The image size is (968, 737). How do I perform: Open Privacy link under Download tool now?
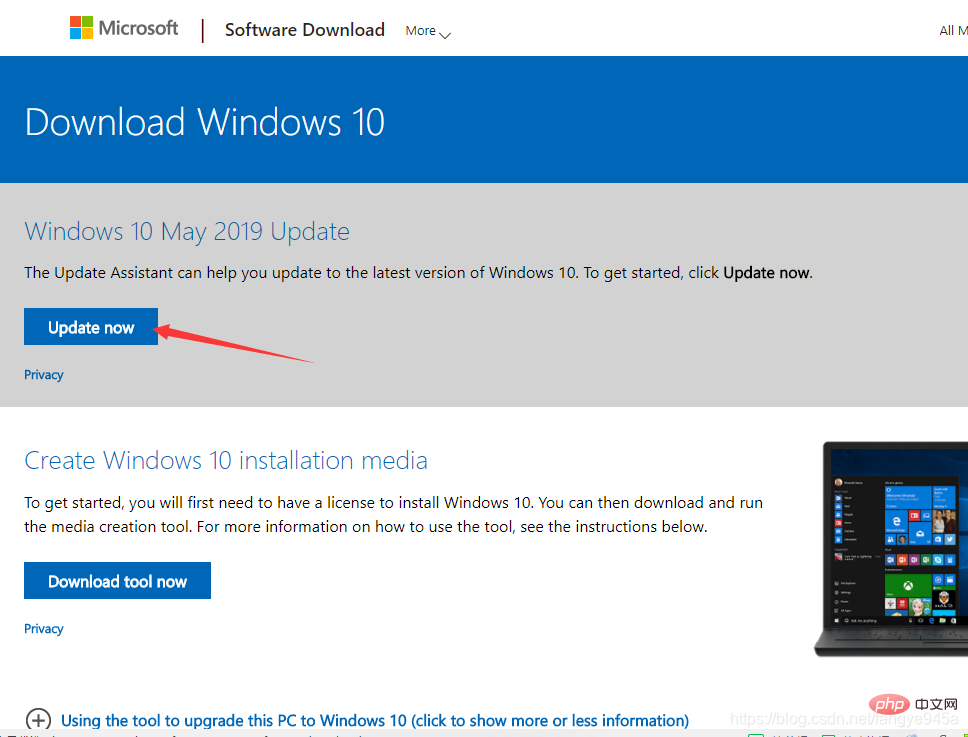click(x=43, y=628)
